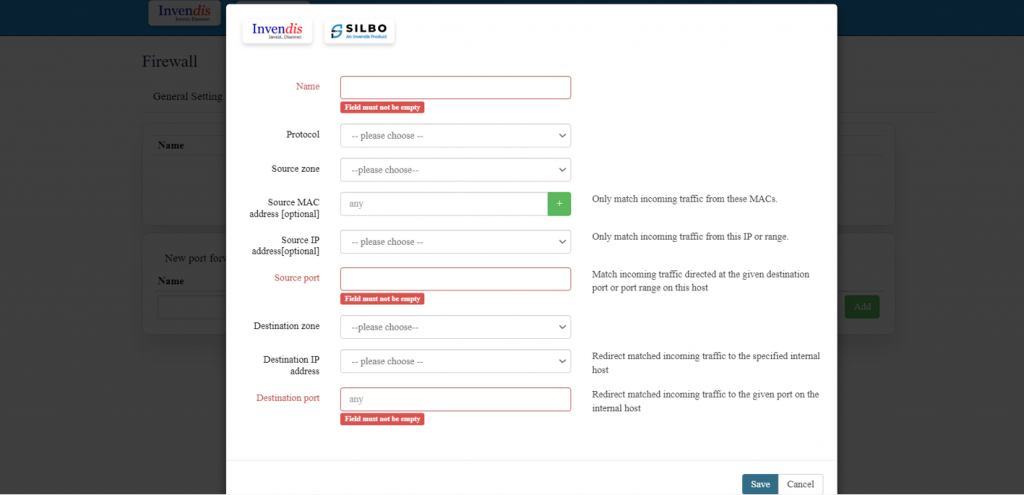Open the Source IP address dropdown

[x=455, y=242]
